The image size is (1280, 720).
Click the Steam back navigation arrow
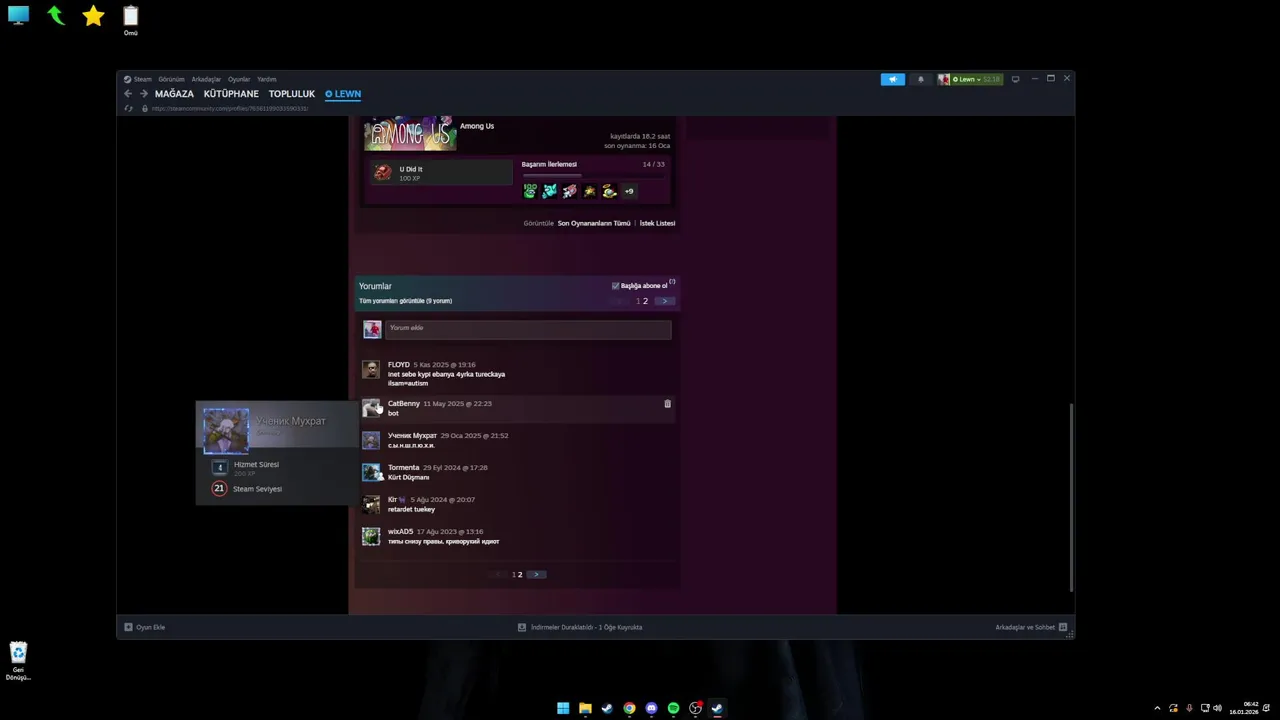(x=128, y=94)
